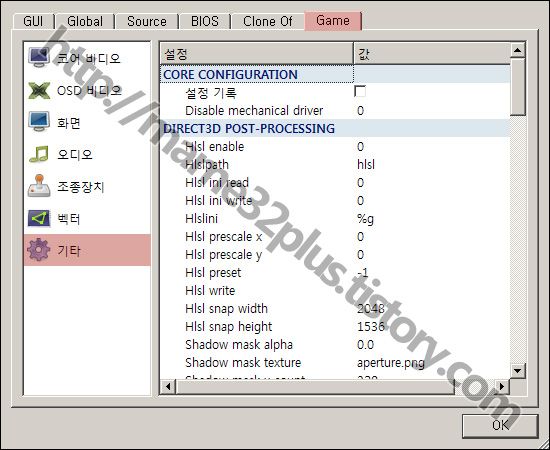550x450 pixels.
Task: Select the Hlsl write row
Action: [x=335, y=290]
